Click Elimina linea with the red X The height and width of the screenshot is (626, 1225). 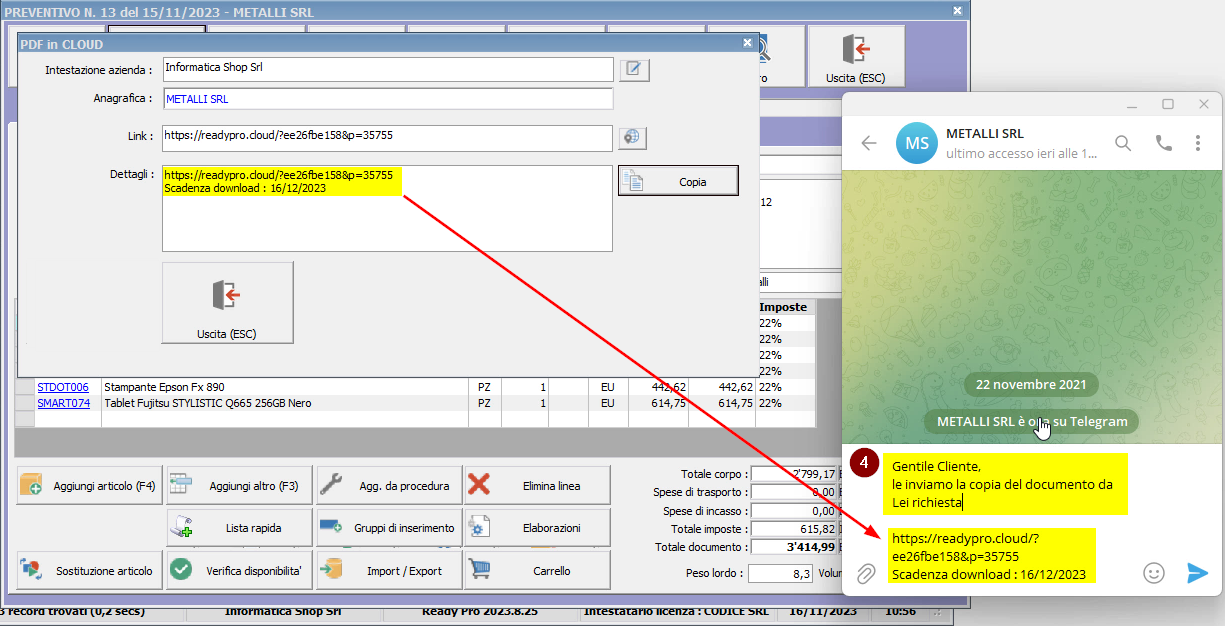click(x=537, y=486)
